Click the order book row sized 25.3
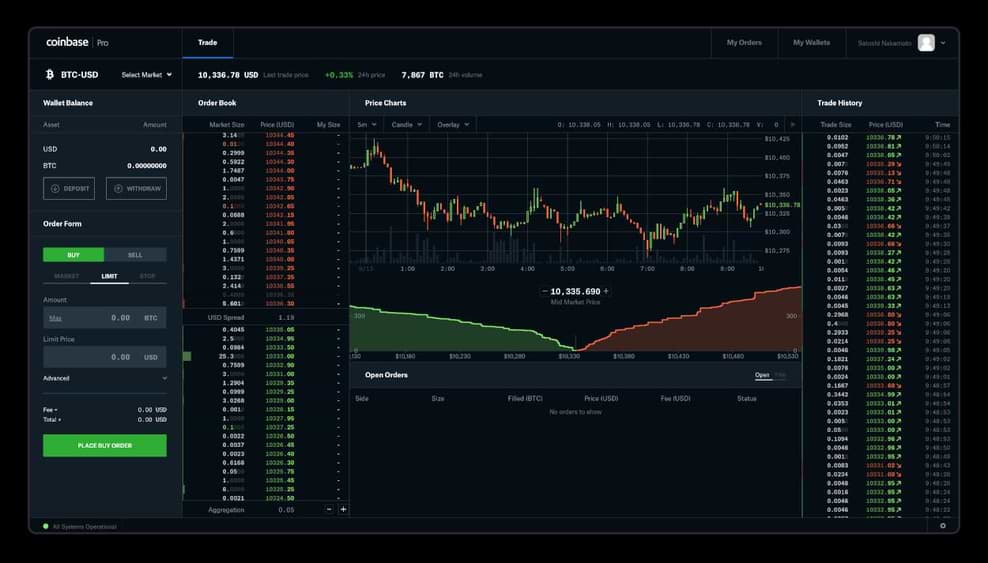This screenshot has width=988, height=563. click(265, 356)
